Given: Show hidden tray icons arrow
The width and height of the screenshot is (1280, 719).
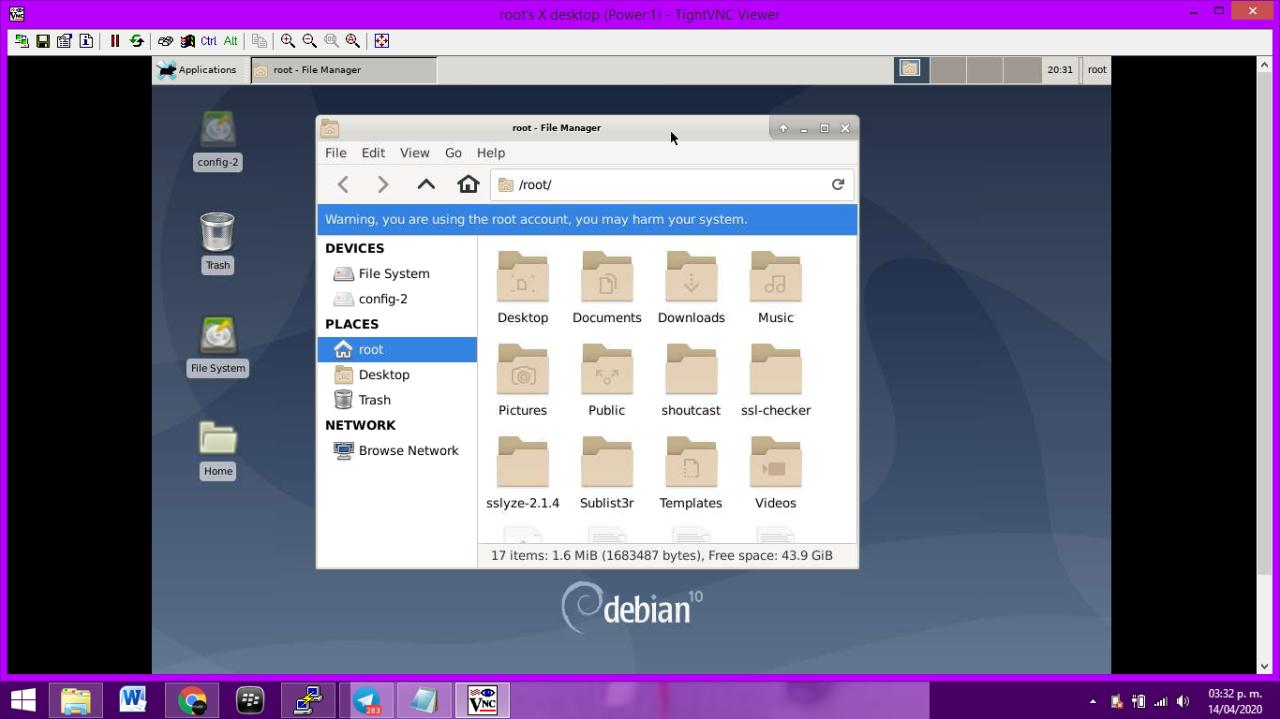Looking at the screenshot, I should click(x=1092, y=702).
